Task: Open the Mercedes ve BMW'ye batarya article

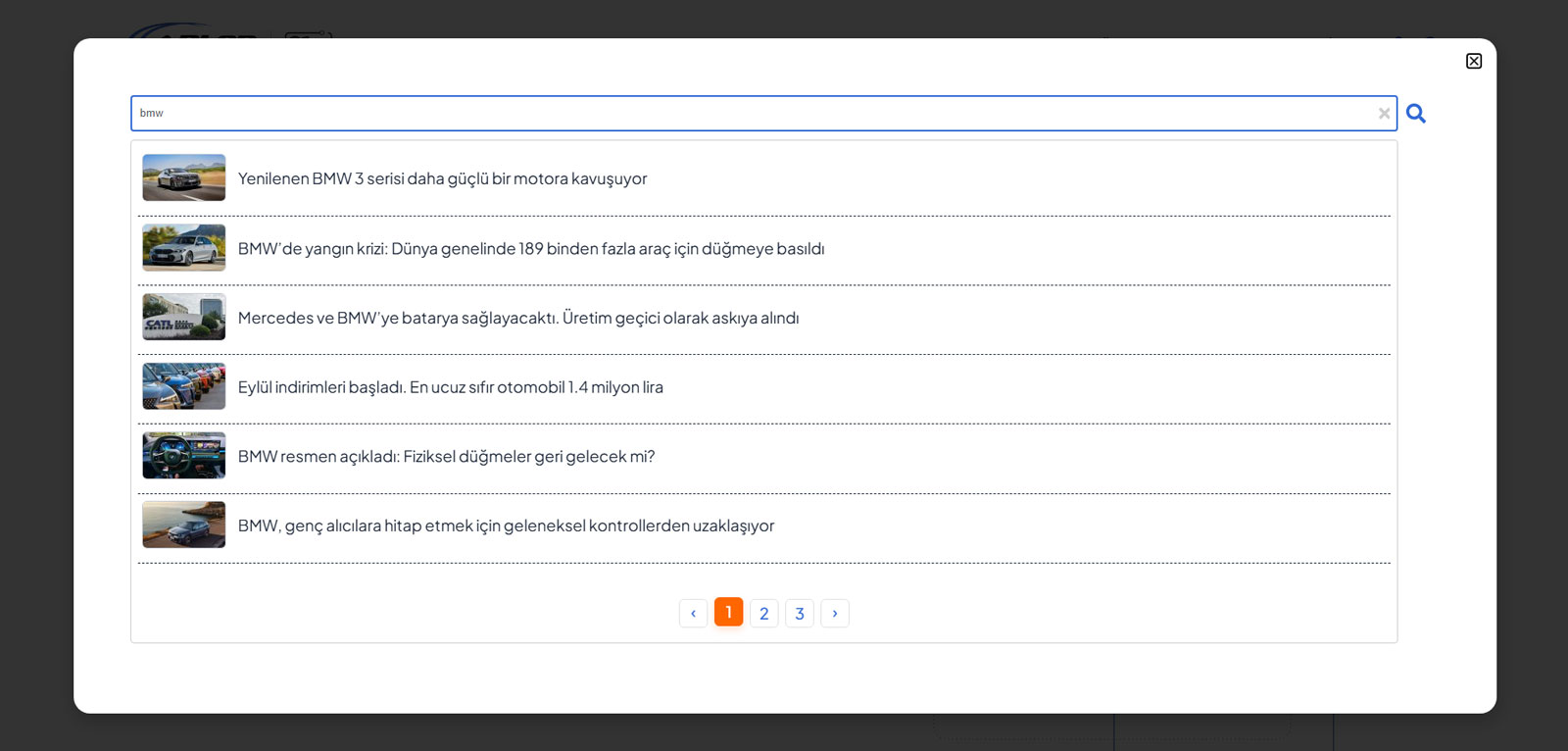Action: tap(518, 318)
